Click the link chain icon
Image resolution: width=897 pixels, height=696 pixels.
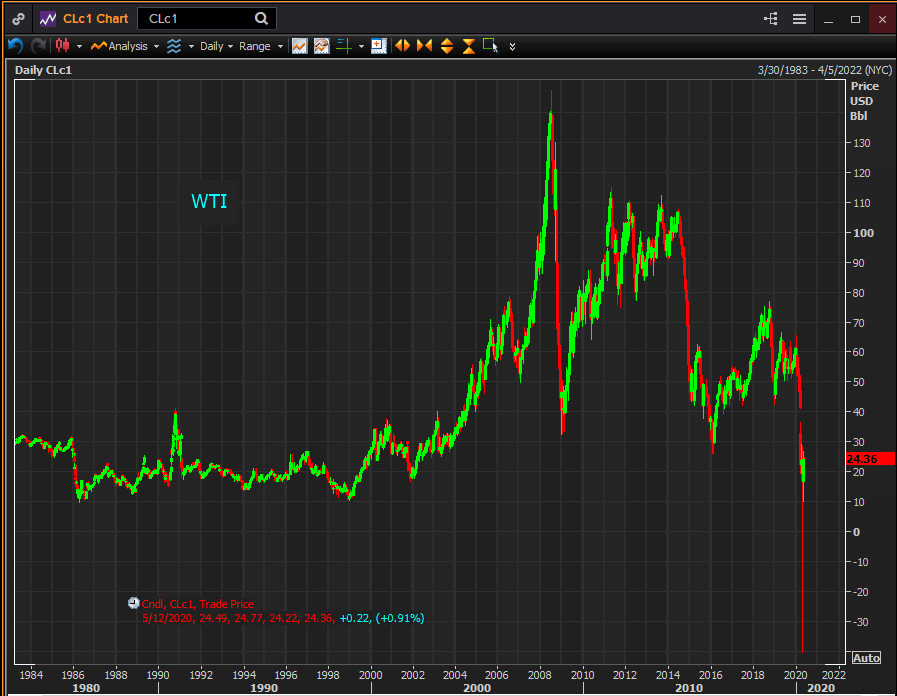coord(18,19)
